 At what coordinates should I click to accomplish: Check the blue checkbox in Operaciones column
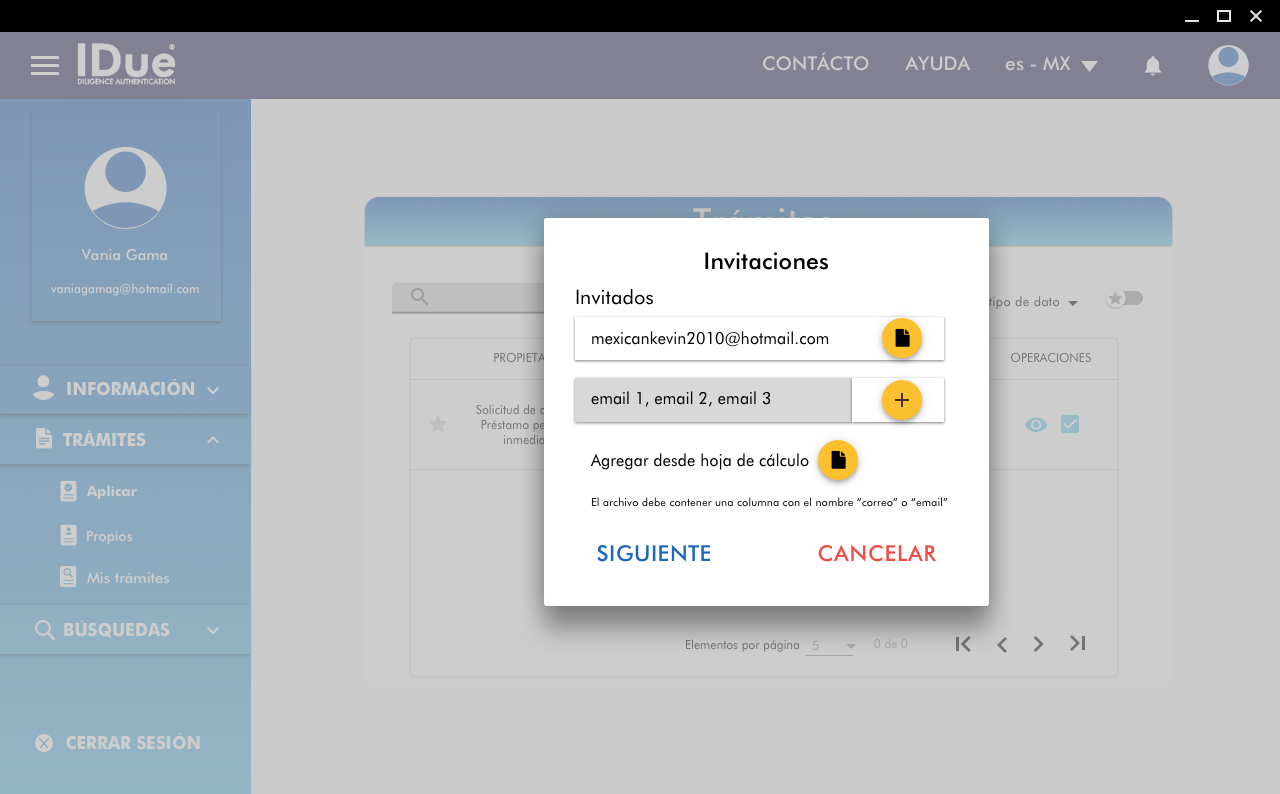pos(1070,425)
